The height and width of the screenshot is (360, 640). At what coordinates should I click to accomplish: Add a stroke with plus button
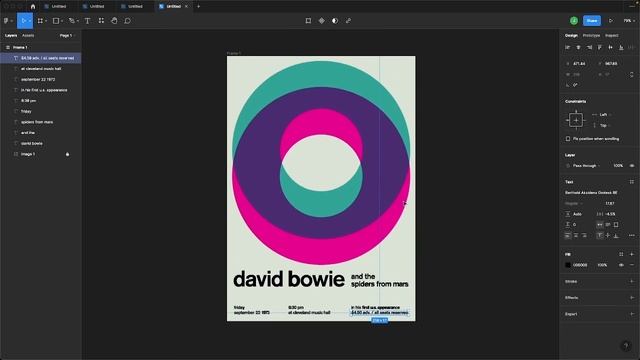coord(631,281)
